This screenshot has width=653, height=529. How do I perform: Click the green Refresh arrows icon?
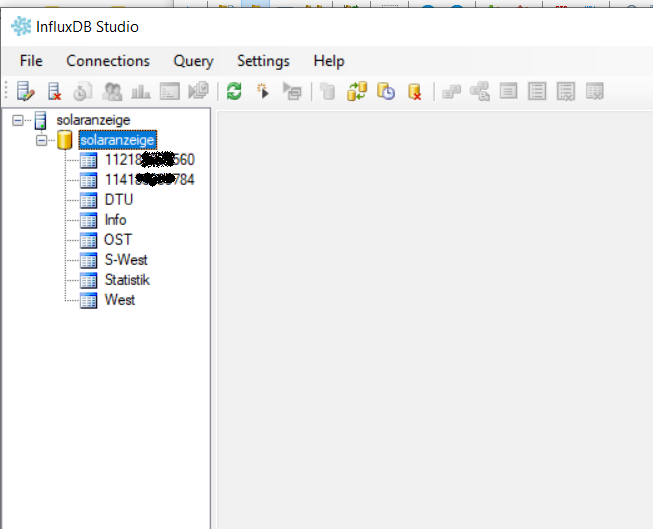[x=234, y=92]
